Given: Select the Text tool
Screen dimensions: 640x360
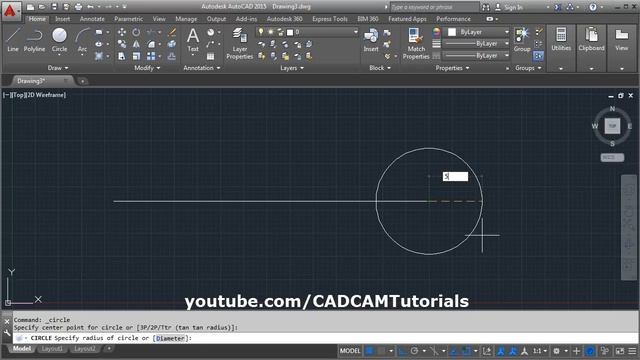Looking at the screenshot, I should tap(193, 40).
